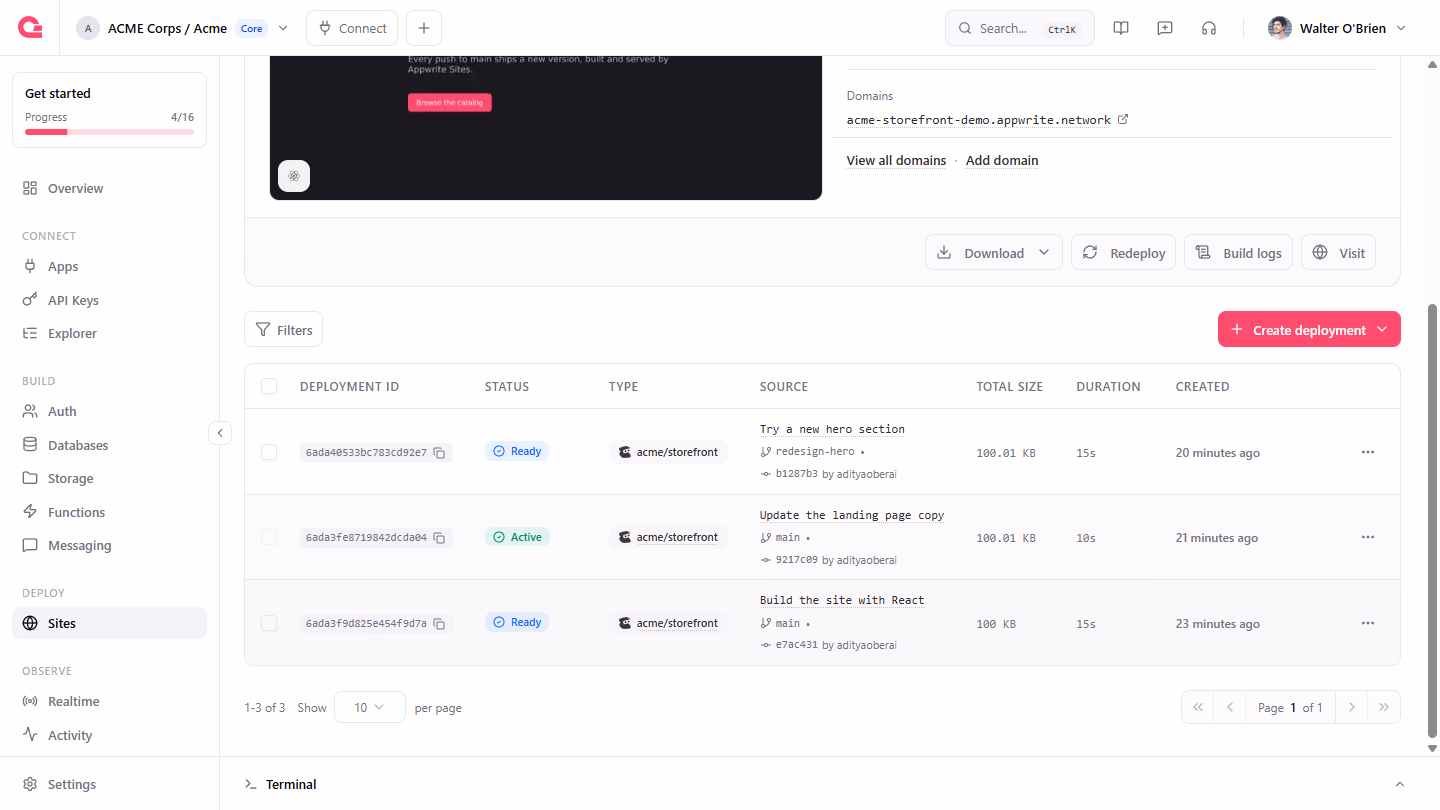Open Auth in sidebar
The image size is (1440, 810).
coord(110,411)
